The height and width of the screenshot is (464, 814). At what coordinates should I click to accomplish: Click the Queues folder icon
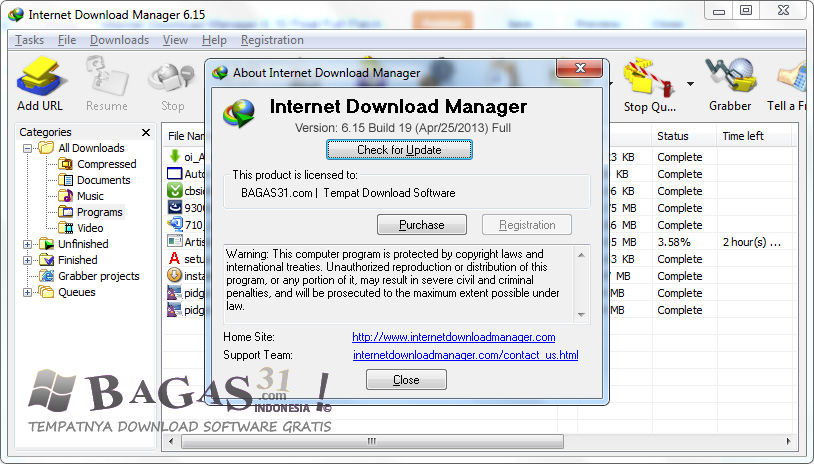point(46,292)
